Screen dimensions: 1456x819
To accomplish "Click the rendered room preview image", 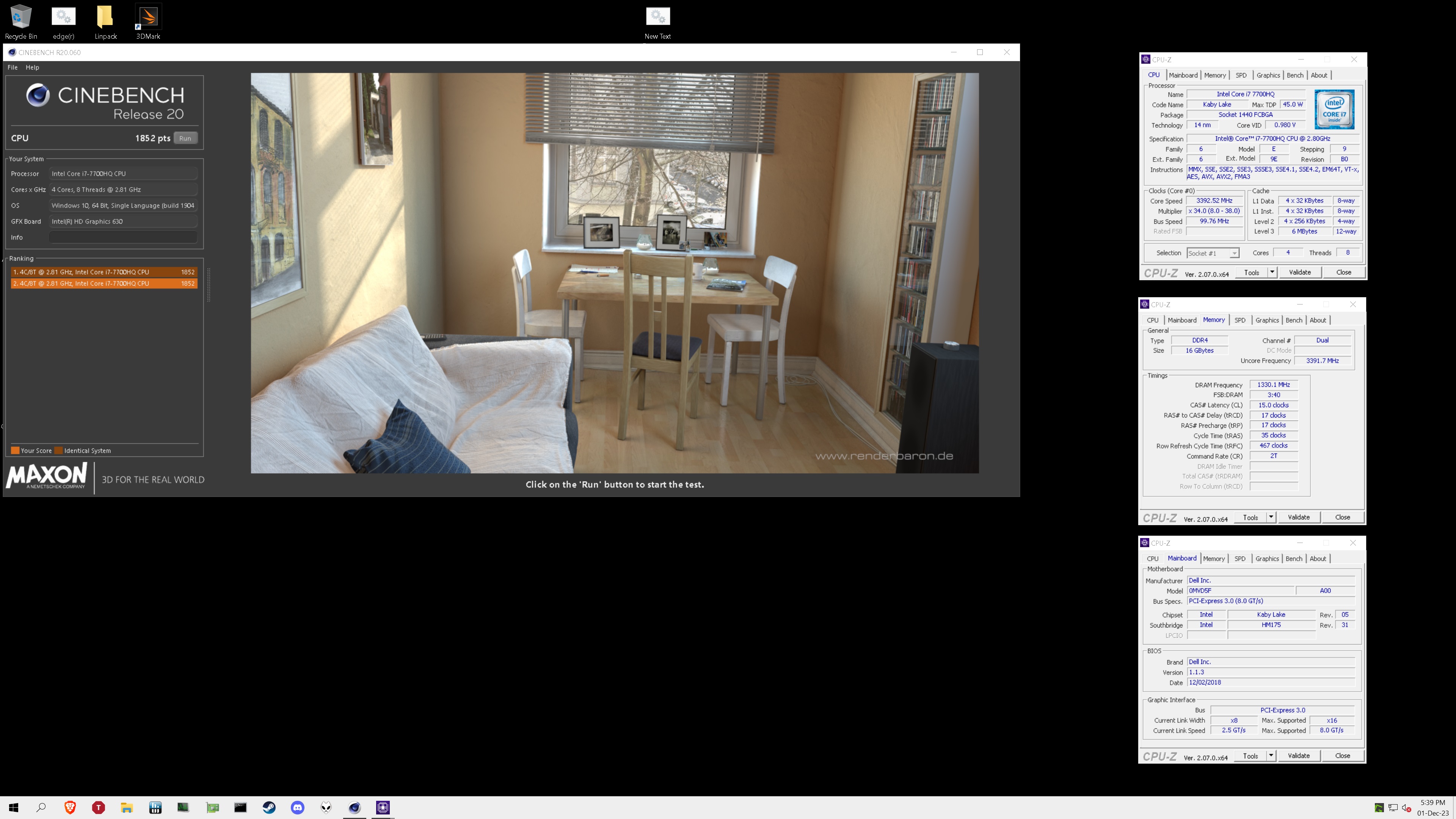I will [615, 273].
